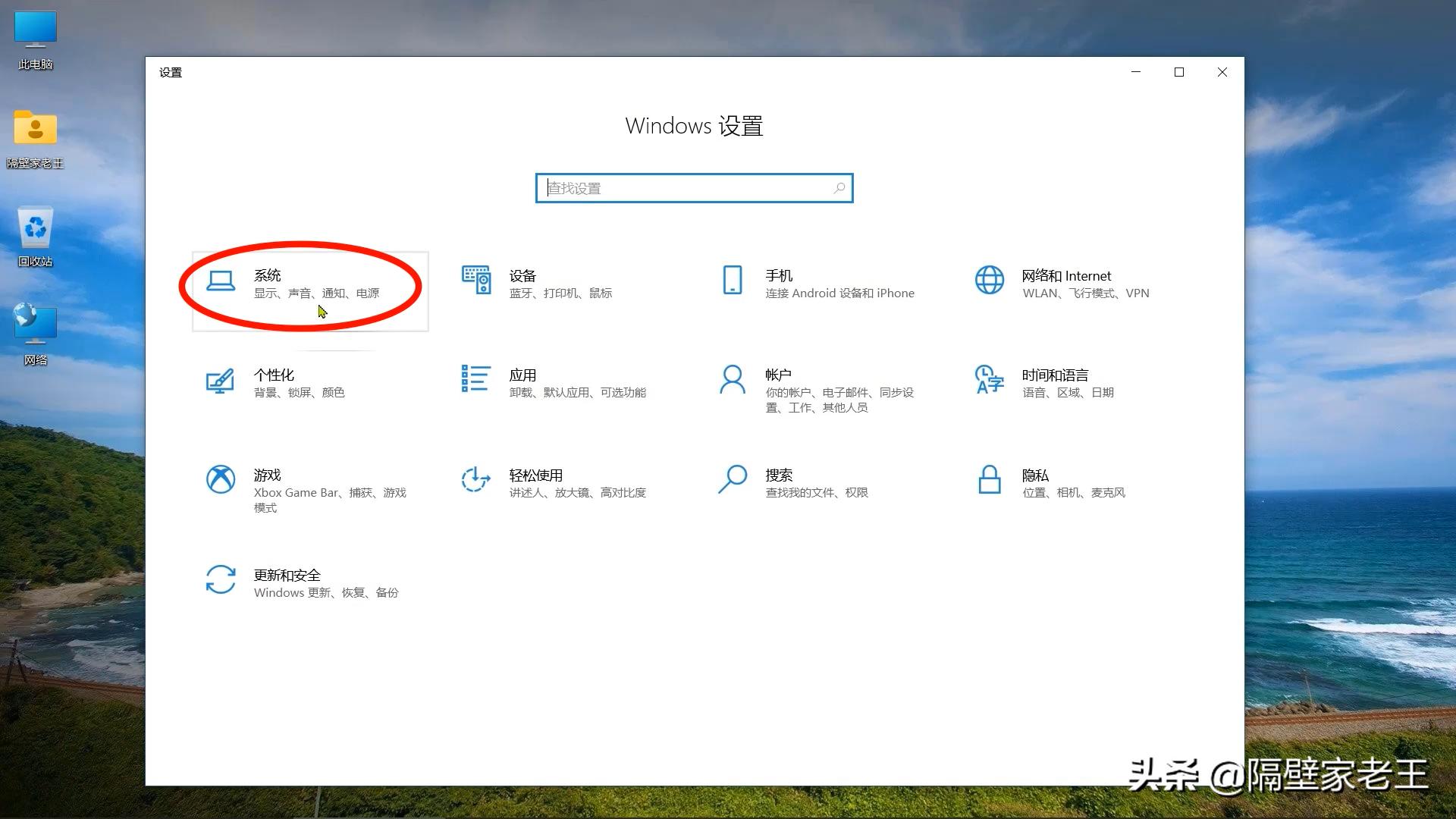Open the 网络 desktop shortcut

[34, 328]
